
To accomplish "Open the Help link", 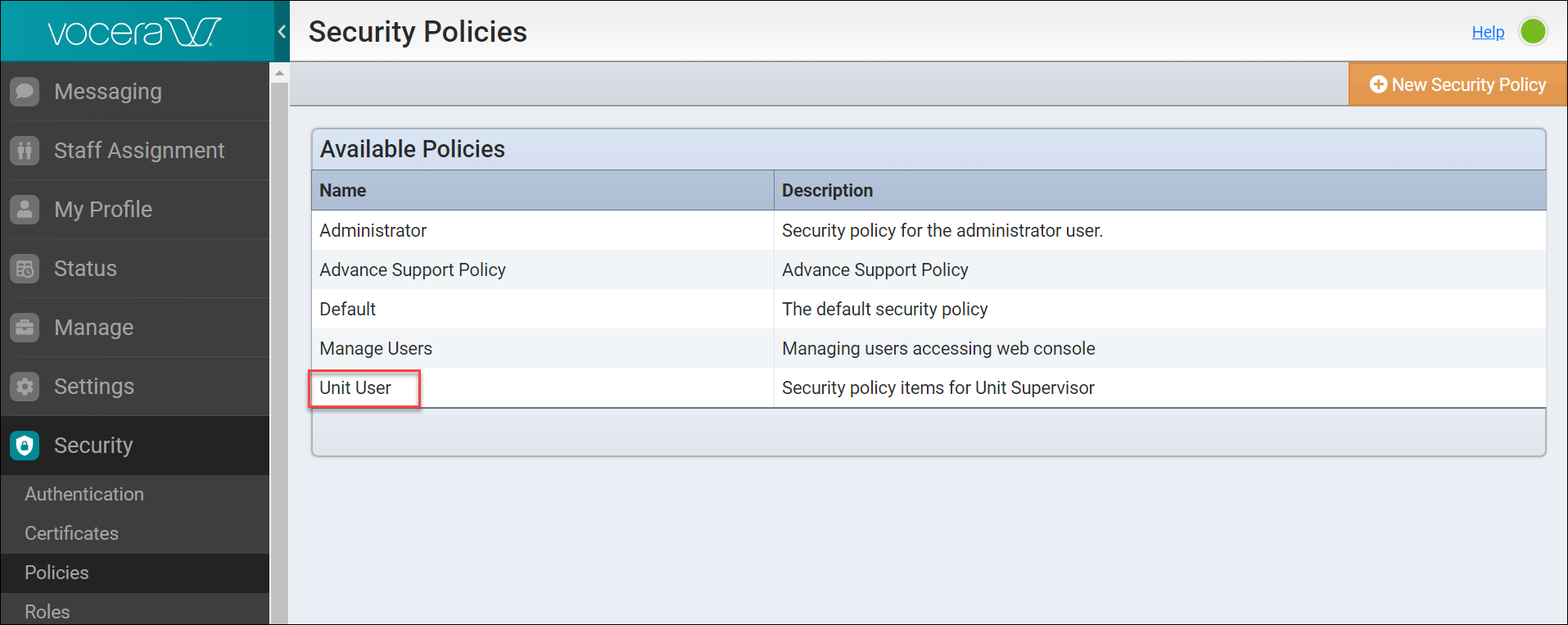I will pos(1488,31).
